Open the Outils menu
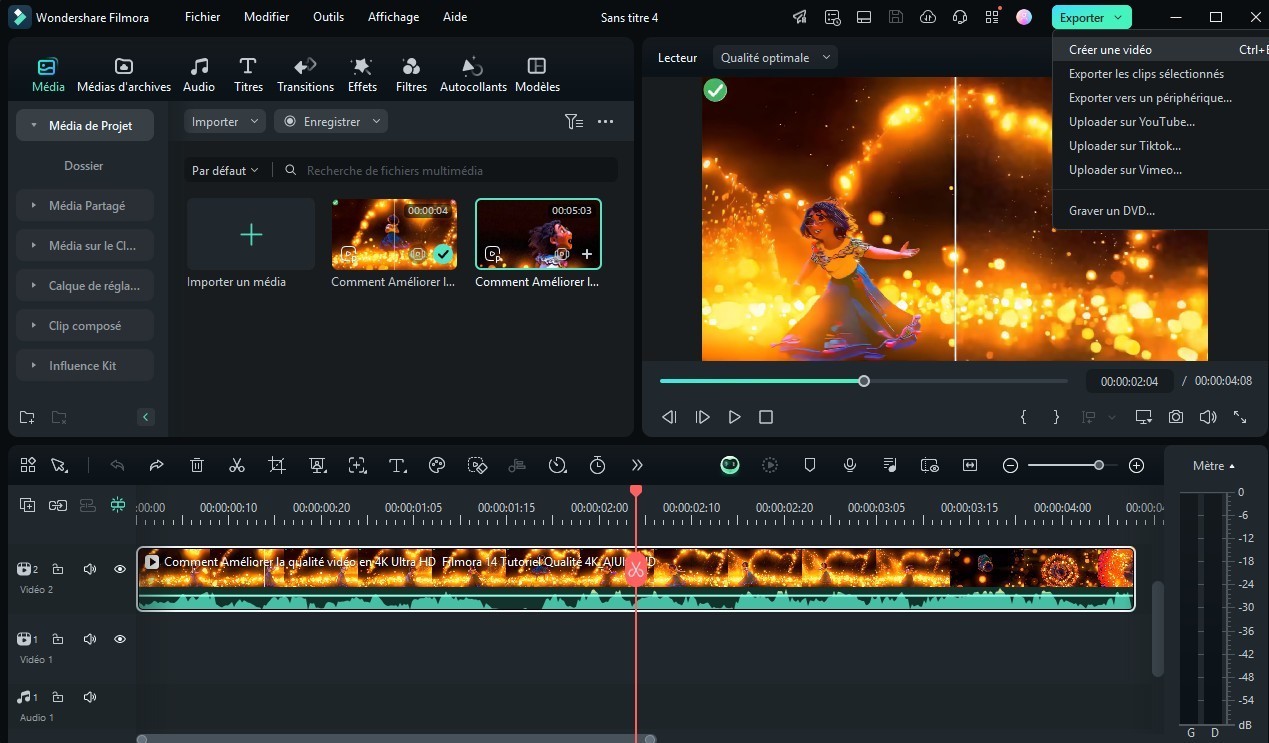This screenshot has height=743, width=1269. (328, 17)
